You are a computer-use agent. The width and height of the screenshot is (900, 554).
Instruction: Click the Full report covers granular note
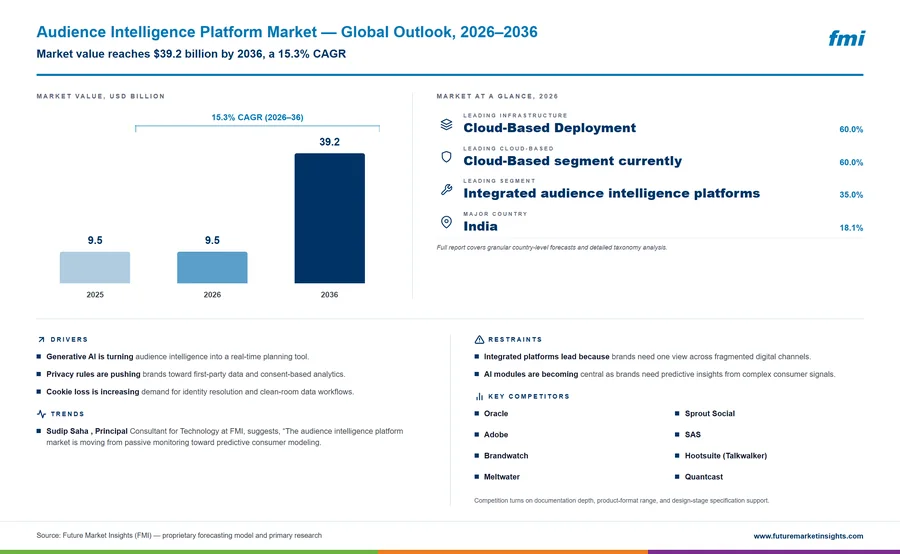552,247
